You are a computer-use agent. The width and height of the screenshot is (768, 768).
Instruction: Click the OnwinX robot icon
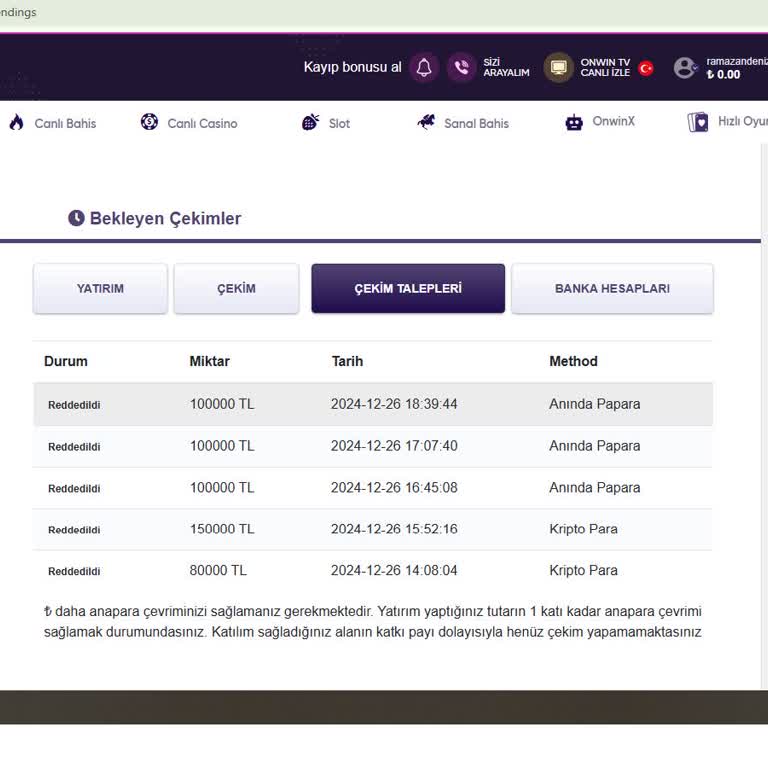pos(574,122)
